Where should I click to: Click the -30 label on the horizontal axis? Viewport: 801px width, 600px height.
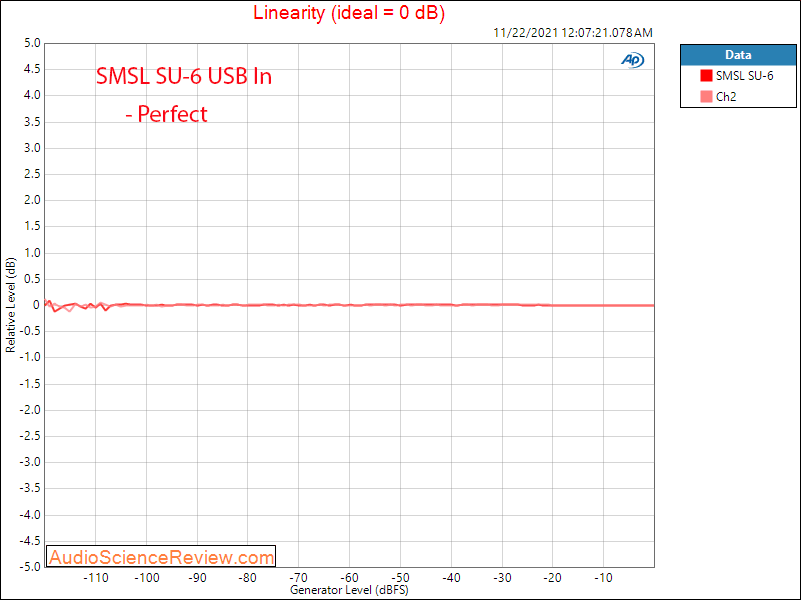(502, 578)
